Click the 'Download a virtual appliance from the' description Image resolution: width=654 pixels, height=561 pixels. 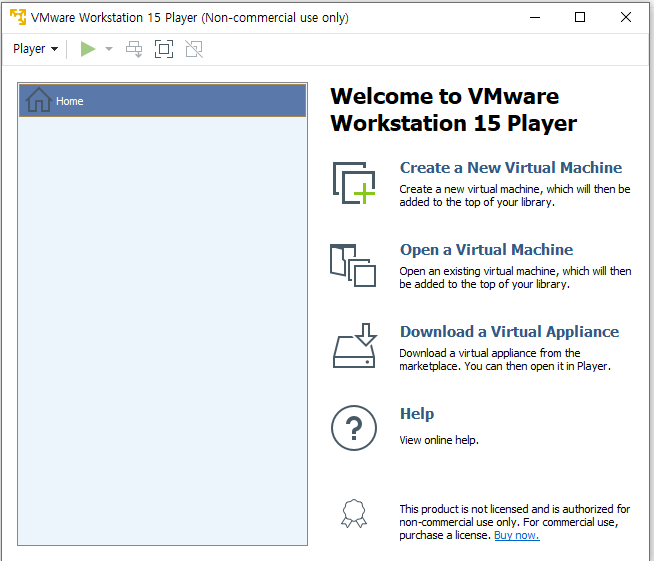click(505, 360)
